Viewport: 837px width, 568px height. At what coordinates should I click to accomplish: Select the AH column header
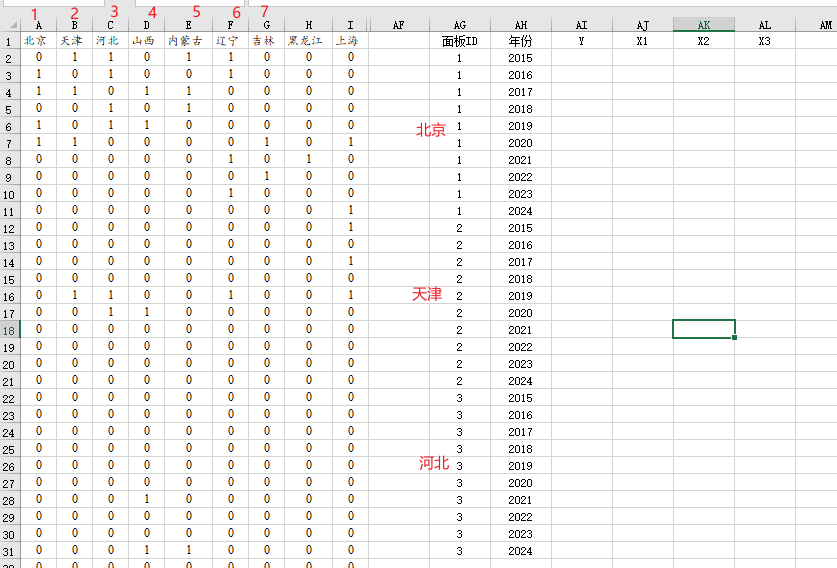point(521,25)
